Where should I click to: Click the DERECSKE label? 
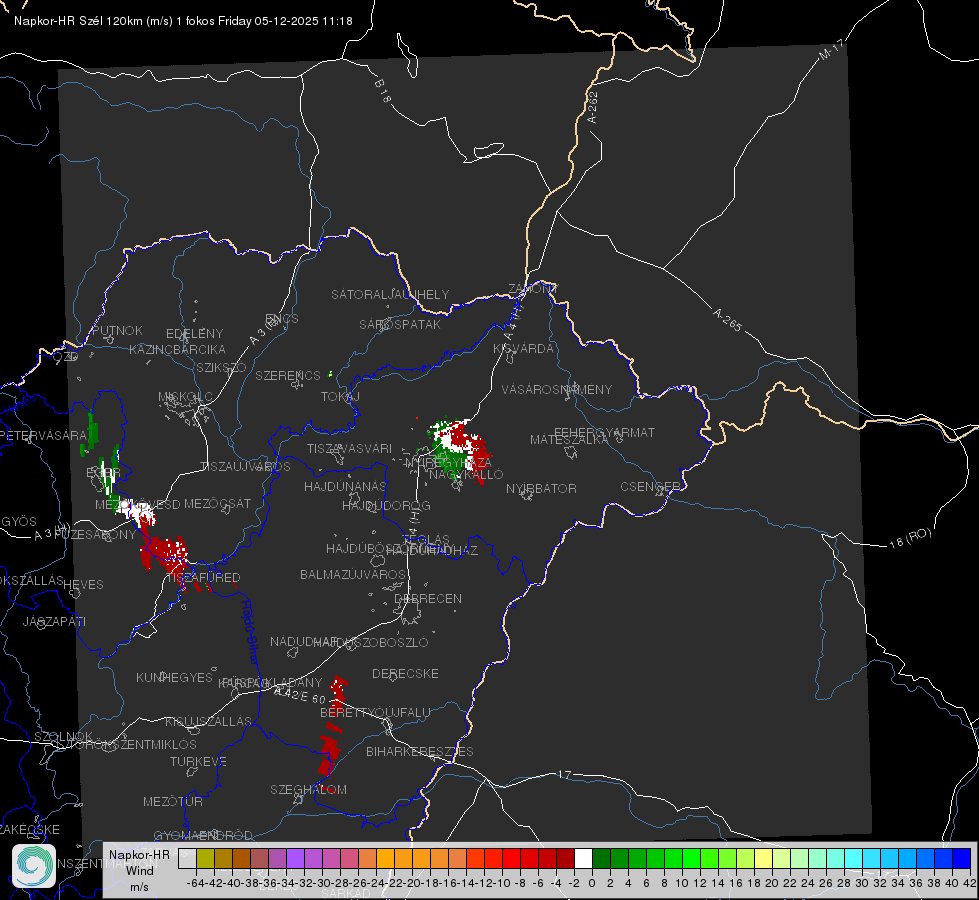(405, 674)
